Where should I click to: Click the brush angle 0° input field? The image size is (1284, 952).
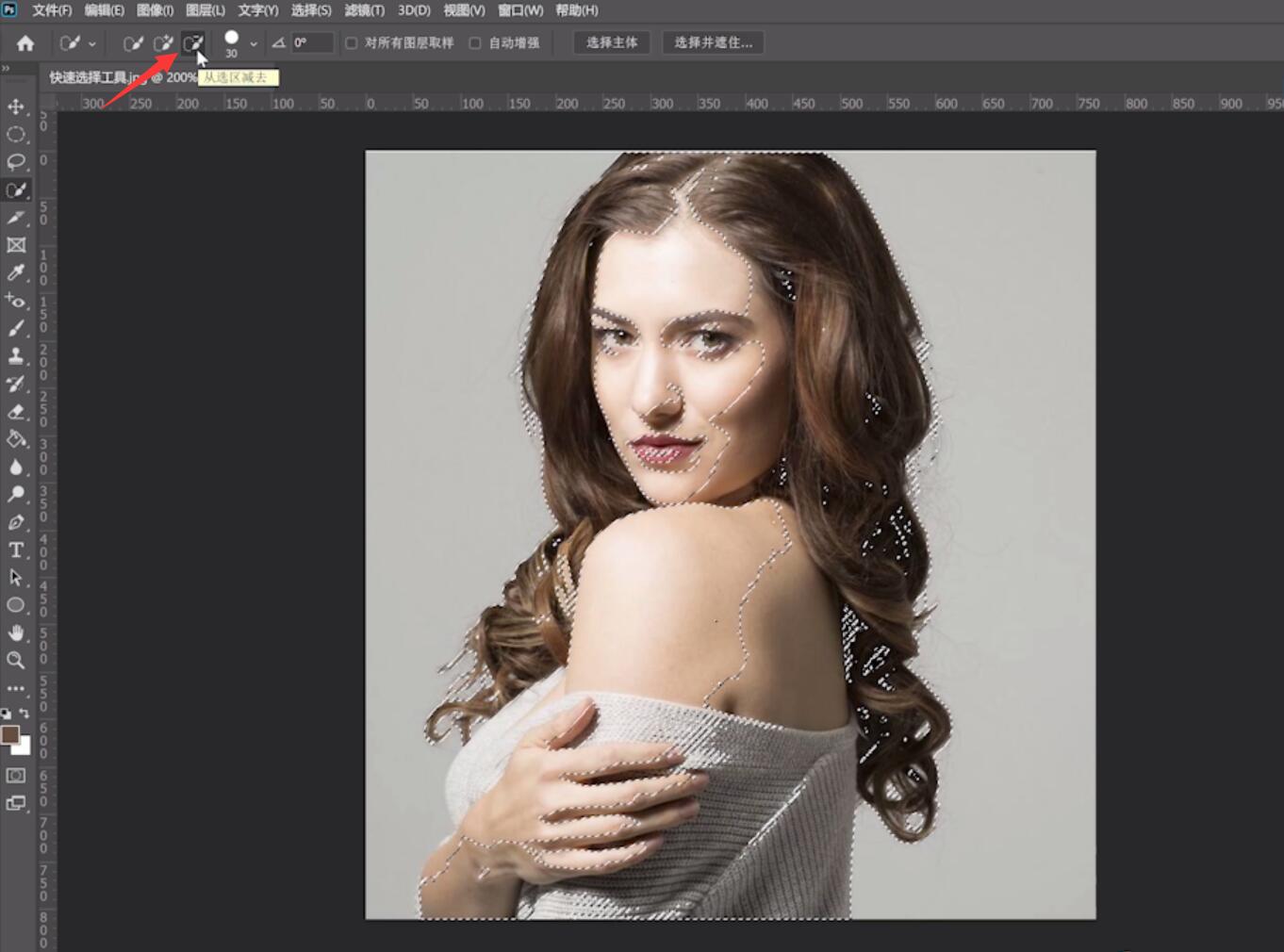pos(312,42)
